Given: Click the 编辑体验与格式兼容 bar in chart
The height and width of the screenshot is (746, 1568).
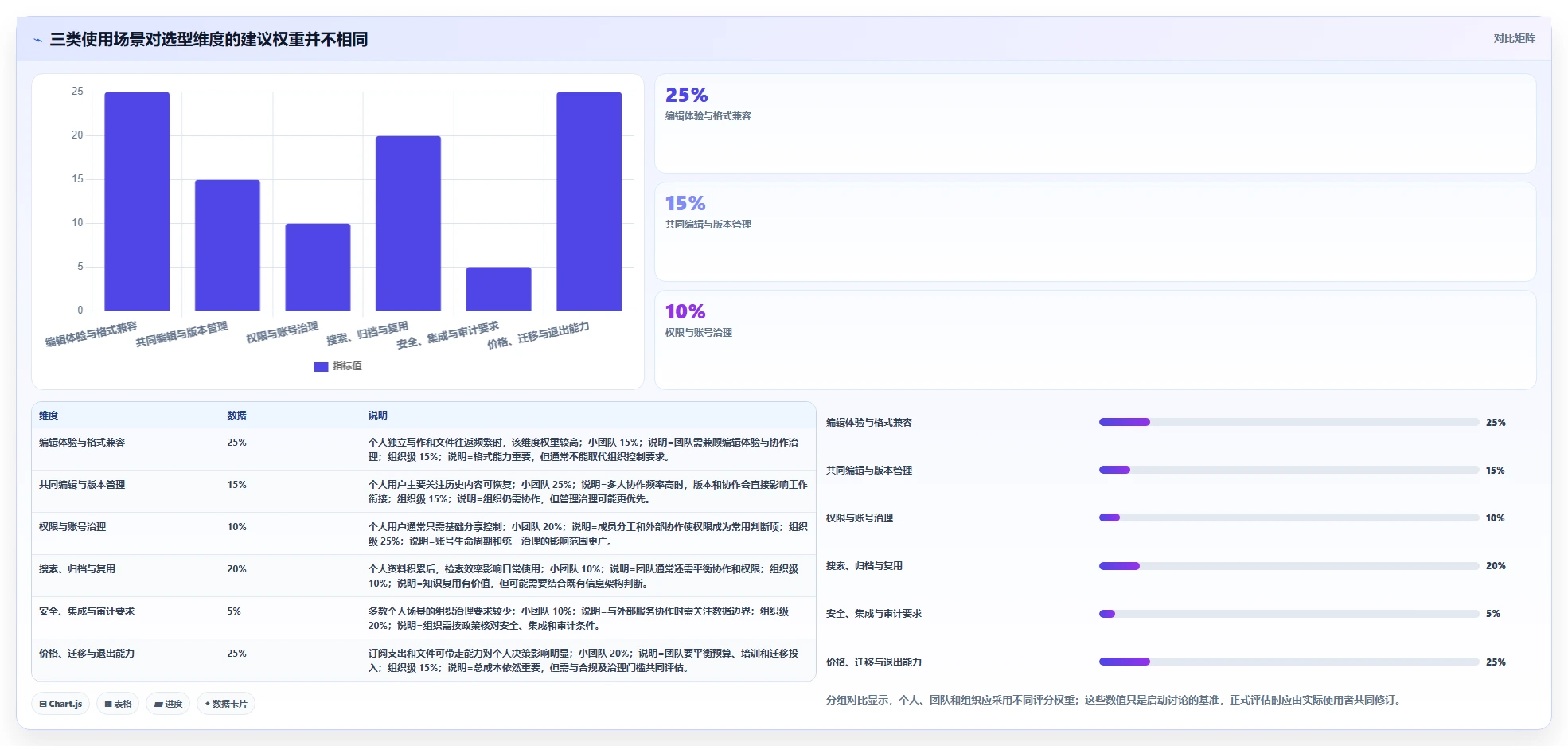Looking at the screenshot, I should (137, 201).
